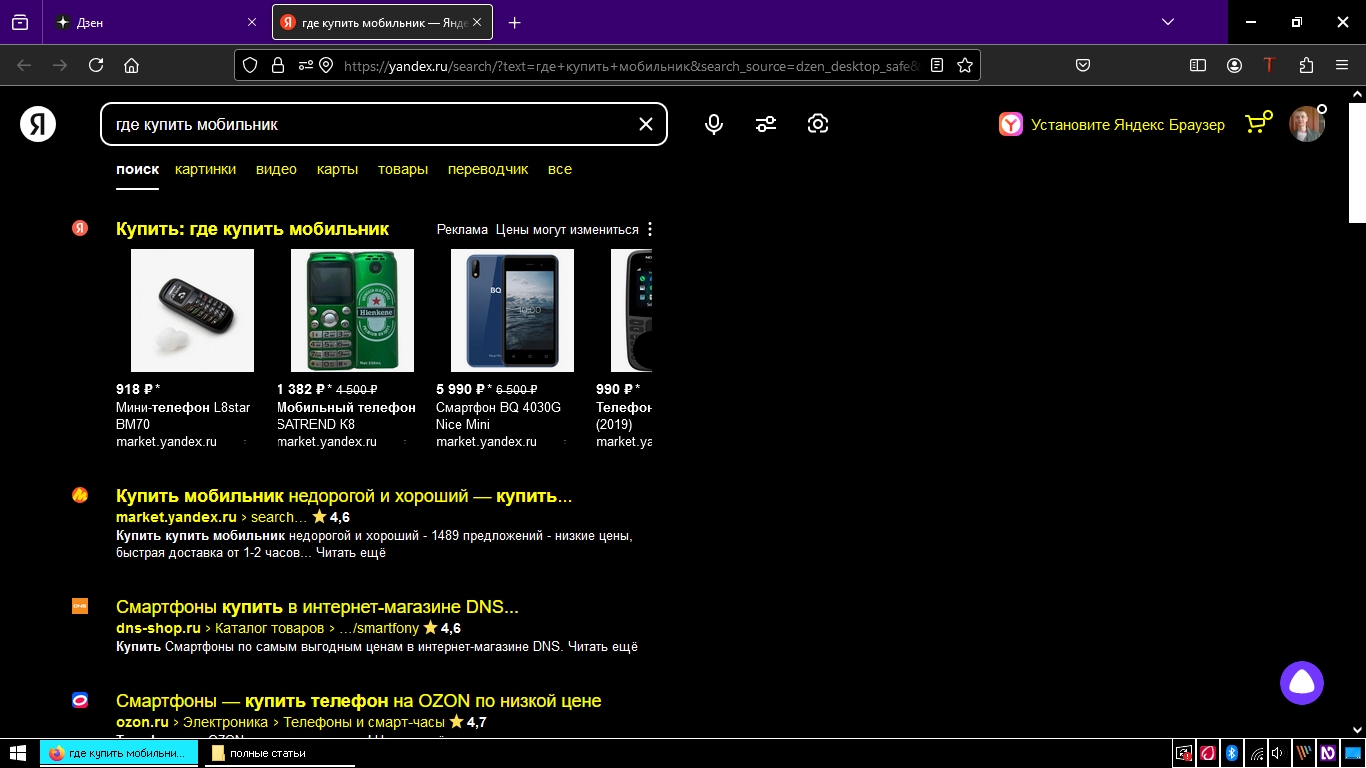This screenshot has height=768, width=1366.
Task: Click 'Установите Яндекс Браузер' link
Action: pos(1112,124)
